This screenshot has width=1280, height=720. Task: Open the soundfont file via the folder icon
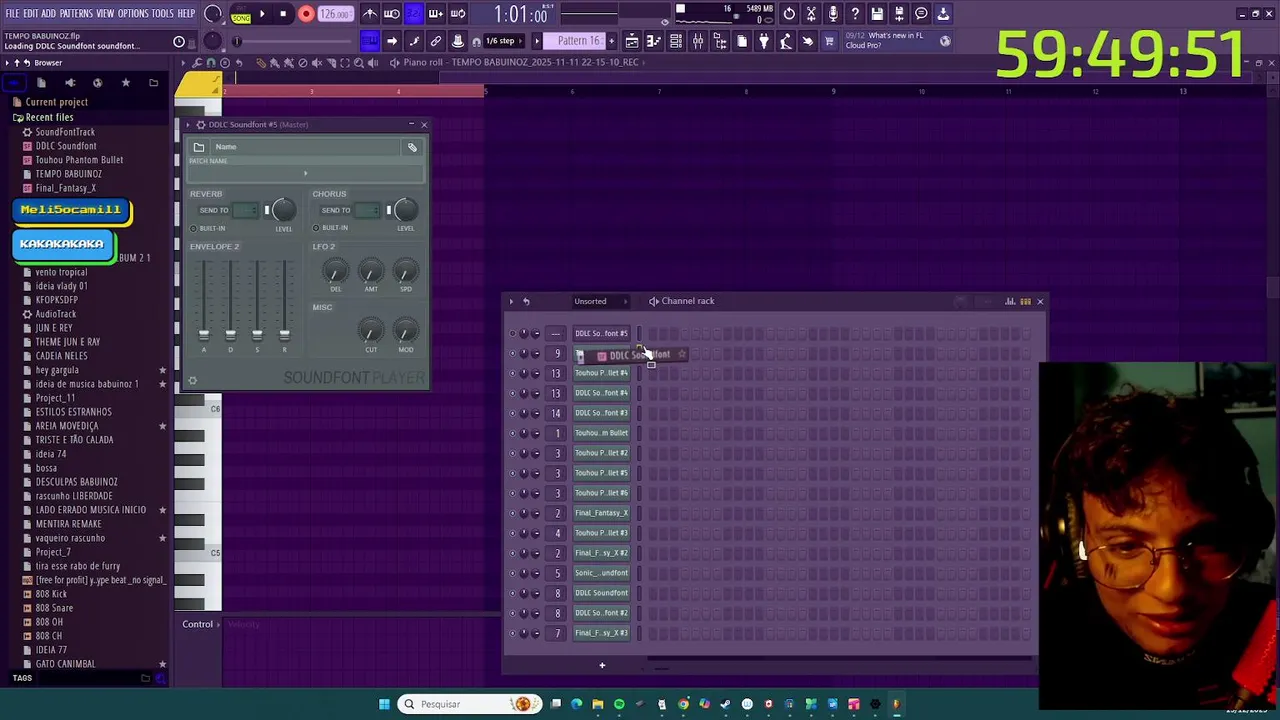[x=199, y=147]
